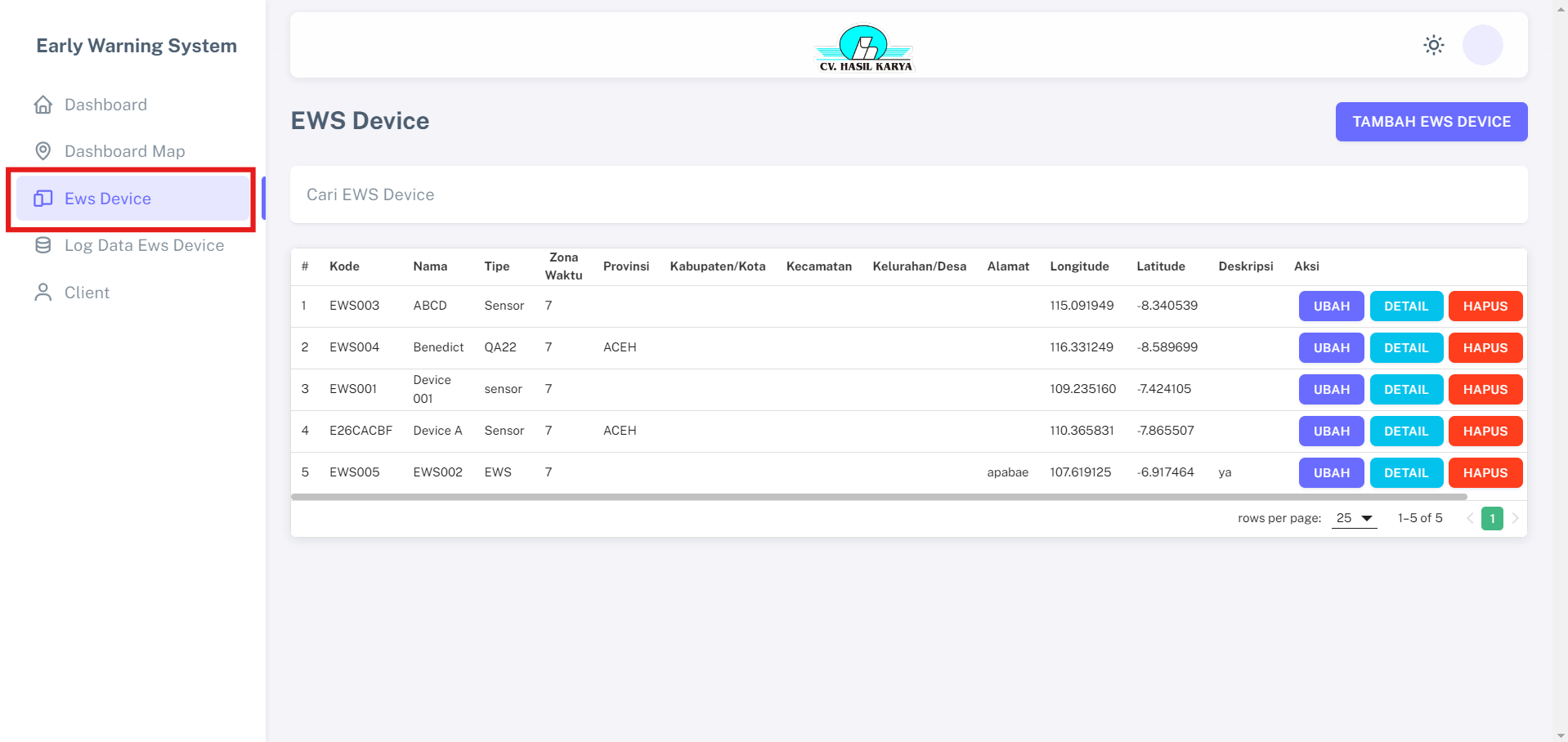This screenshot has width=1568, height=742.
Task: Click the table's horizontal scrollbar
Action: [879, 497]
